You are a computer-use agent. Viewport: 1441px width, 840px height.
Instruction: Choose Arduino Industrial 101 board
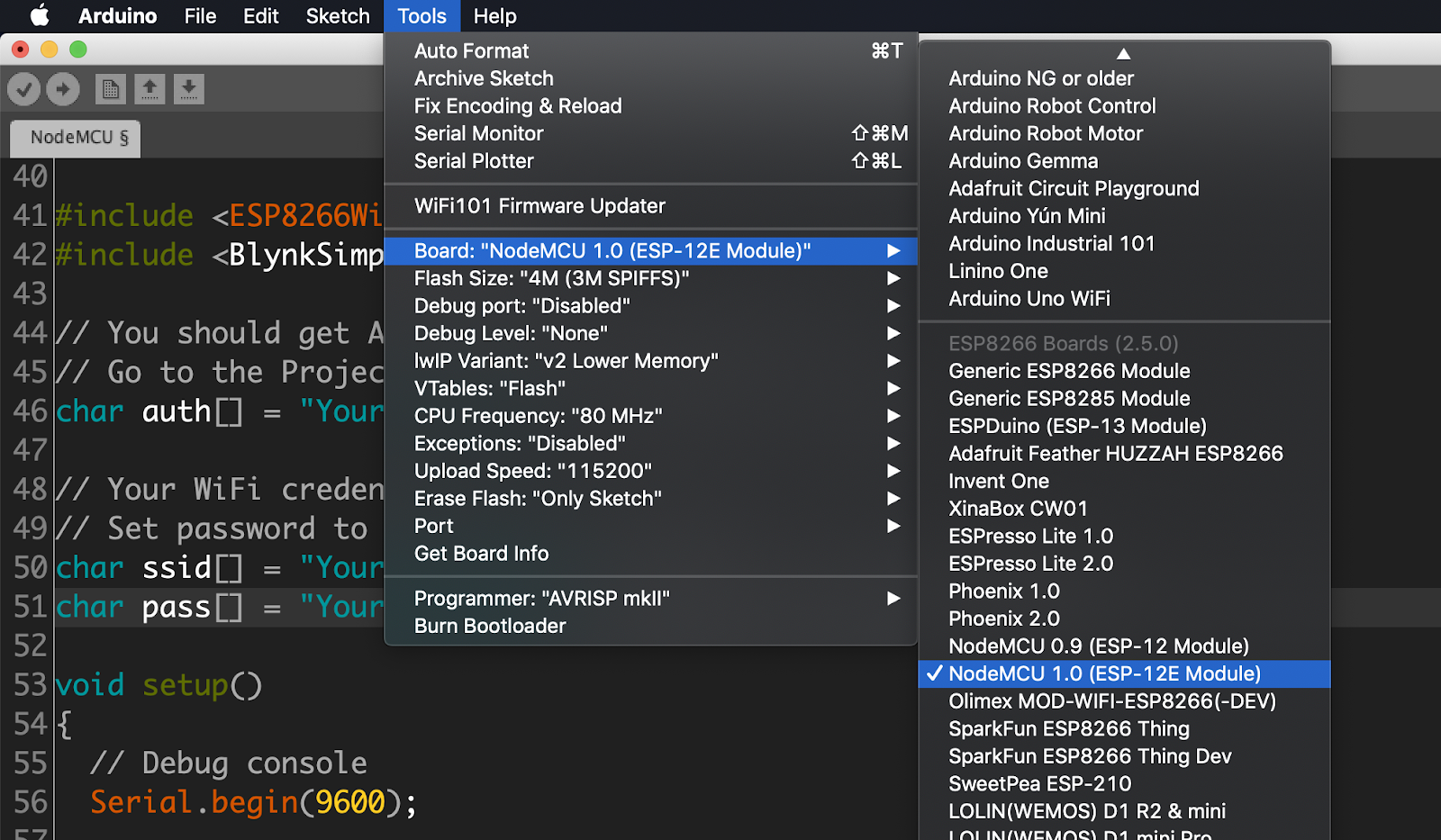1124,244
